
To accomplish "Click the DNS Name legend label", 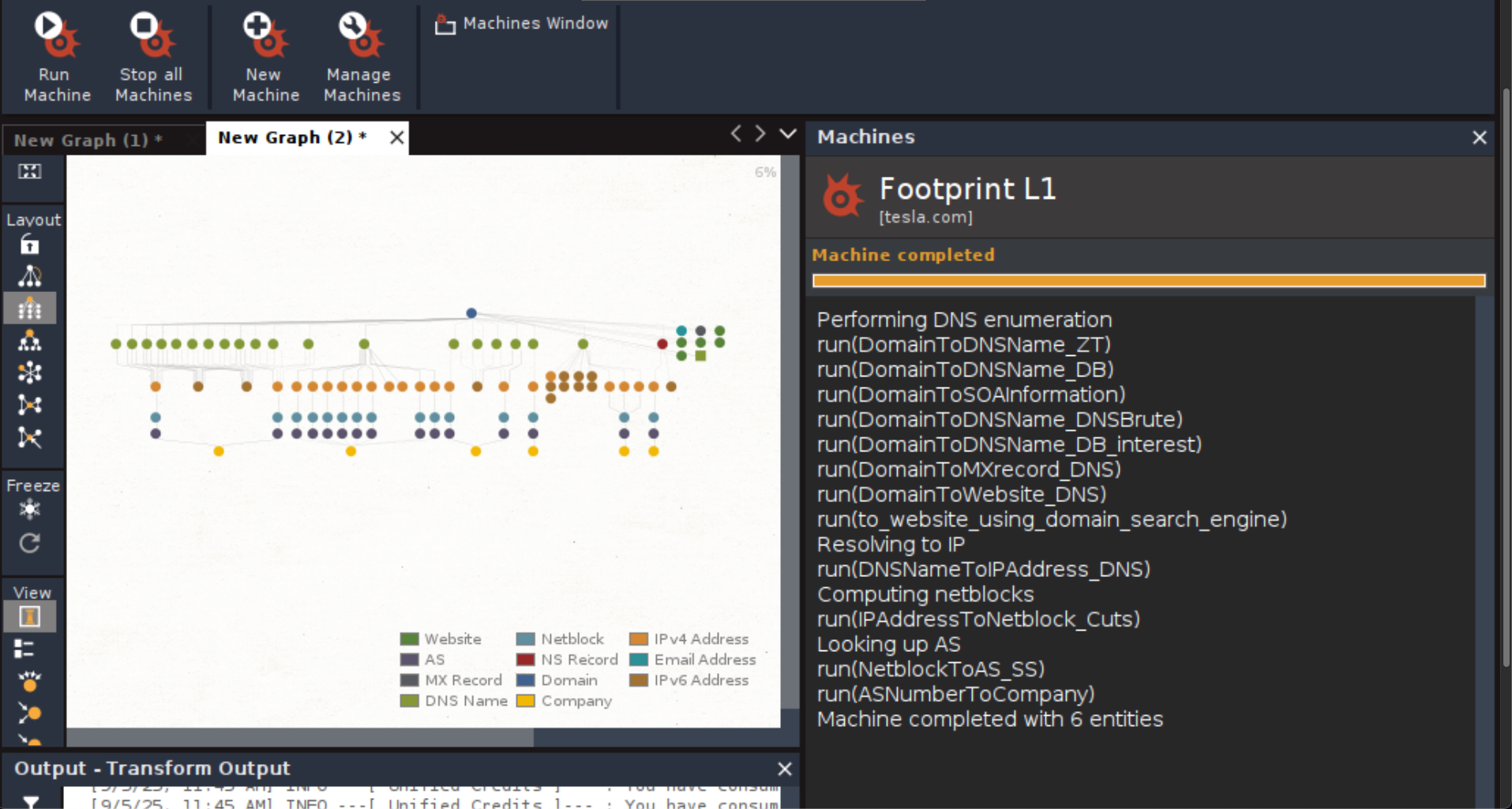I will [466, 701].
